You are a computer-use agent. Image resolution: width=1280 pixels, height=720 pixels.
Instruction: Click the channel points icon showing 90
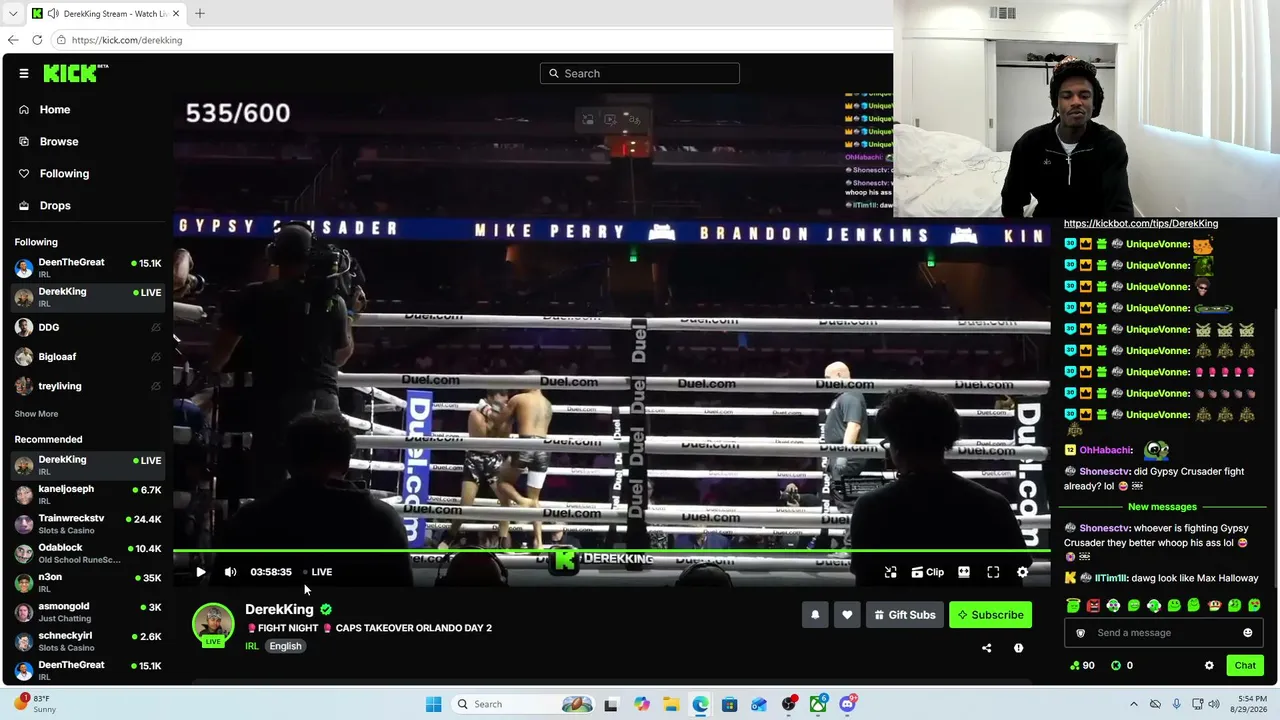point(1075,665)
